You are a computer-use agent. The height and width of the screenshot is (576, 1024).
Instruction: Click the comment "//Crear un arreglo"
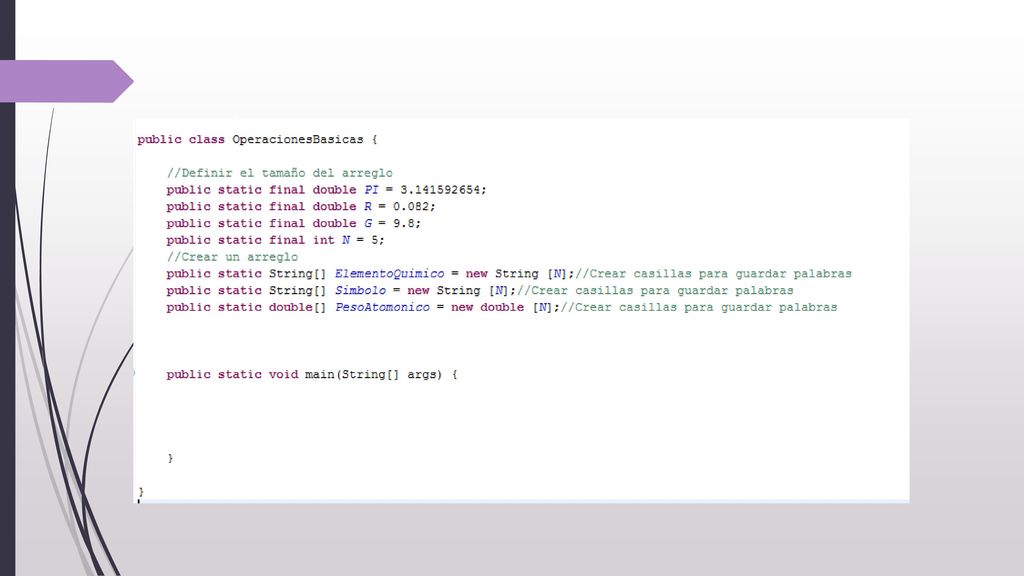click(232, 257)
